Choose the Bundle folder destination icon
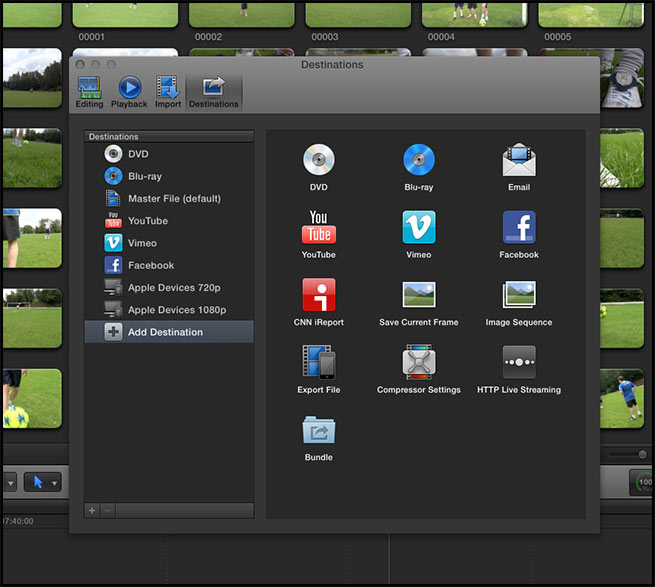The height and width of the screenshot is (587, 655). tap(319, 430)
